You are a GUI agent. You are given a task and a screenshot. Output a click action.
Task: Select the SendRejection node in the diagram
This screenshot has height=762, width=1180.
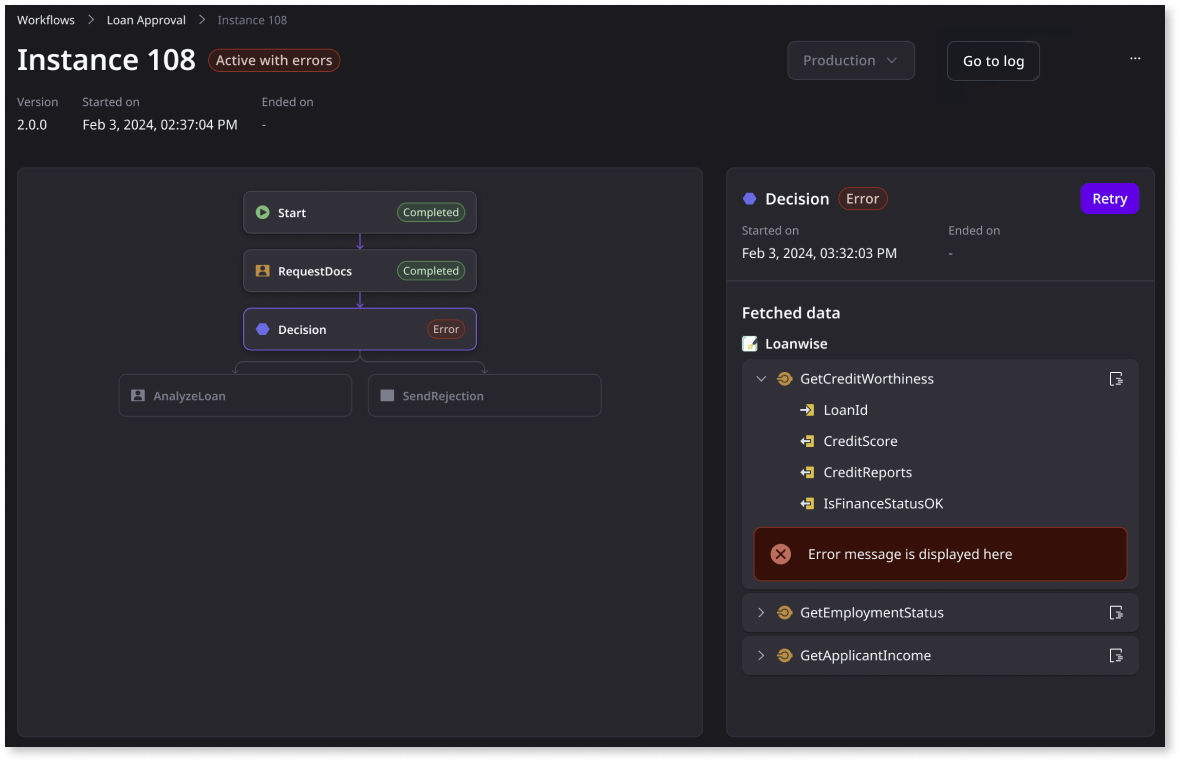[485, 395]
